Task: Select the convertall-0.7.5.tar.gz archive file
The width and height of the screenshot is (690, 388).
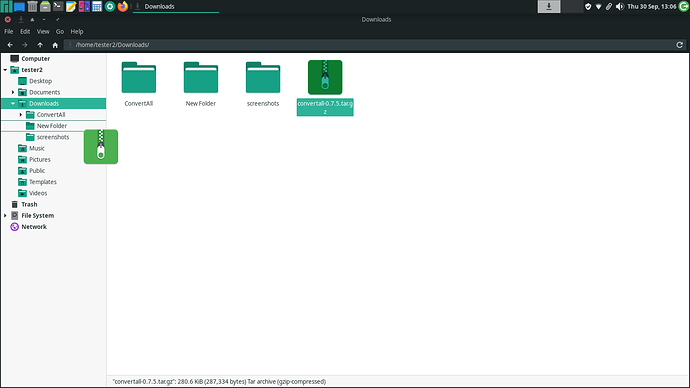Action: coord(325,88)
